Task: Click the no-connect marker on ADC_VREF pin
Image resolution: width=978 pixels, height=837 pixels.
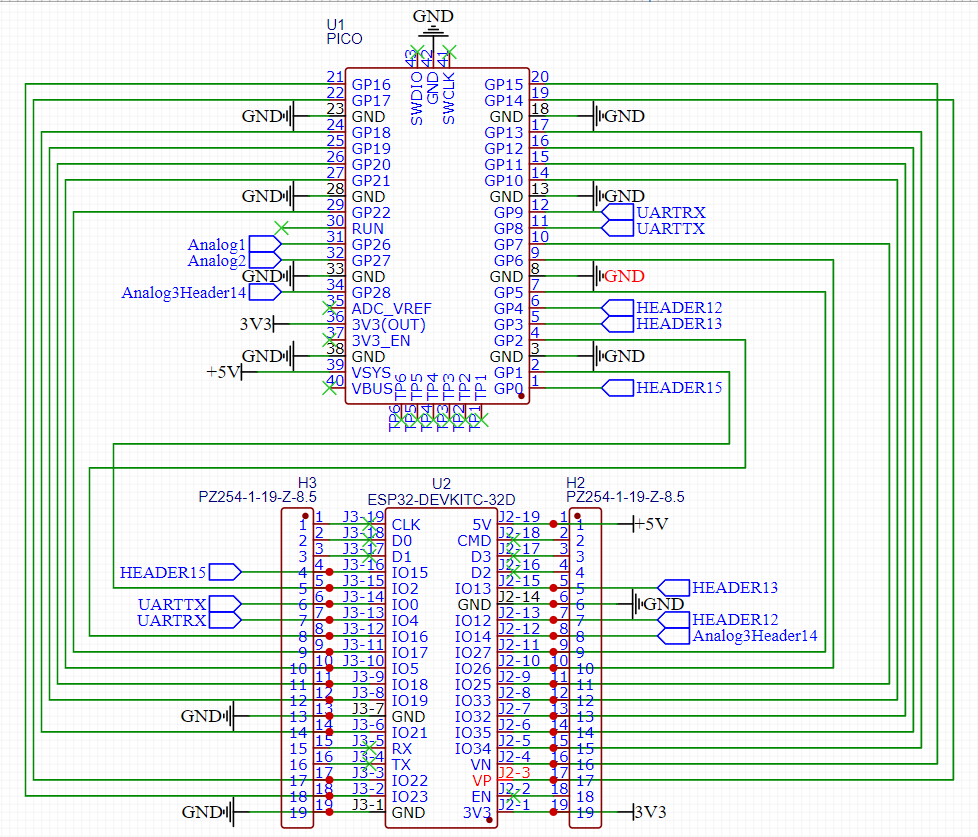Action: pos(329,308)
